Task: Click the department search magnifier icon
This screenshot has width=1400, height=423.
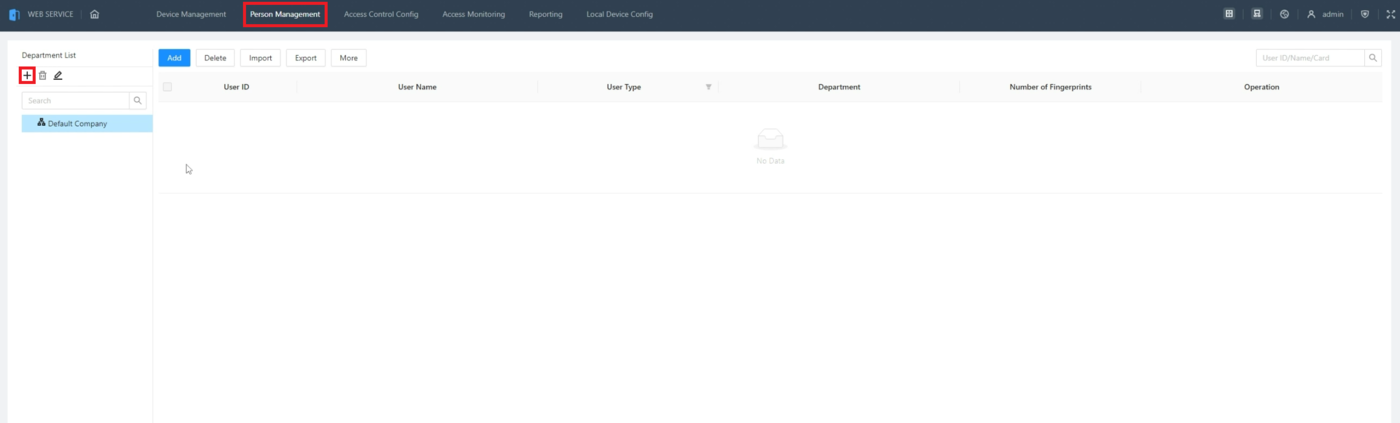Action: click(x=138, y=100)
